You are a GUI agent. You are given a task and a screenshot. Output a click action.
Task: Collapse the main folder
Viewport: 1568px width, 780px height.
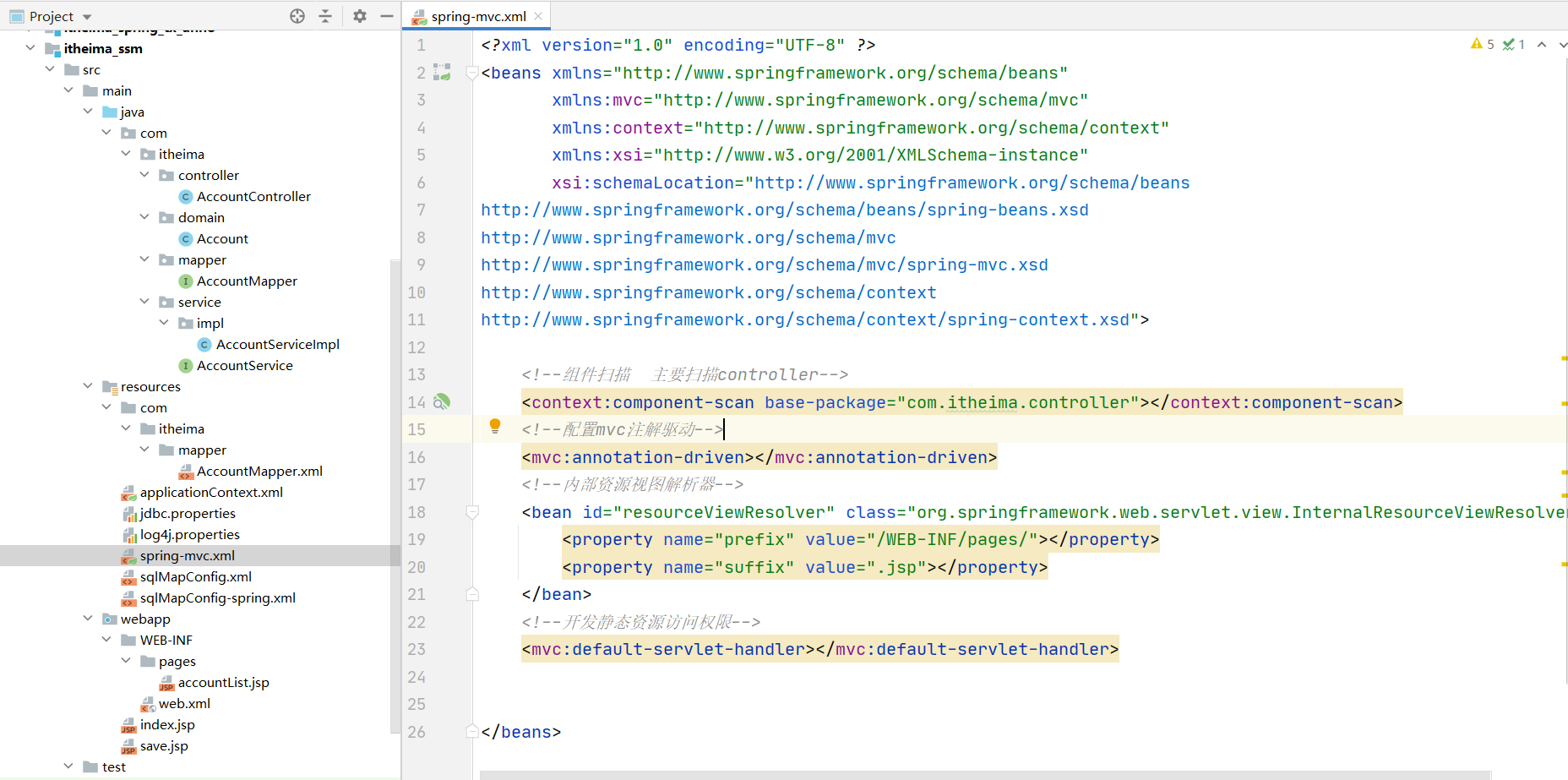(68, 90)
